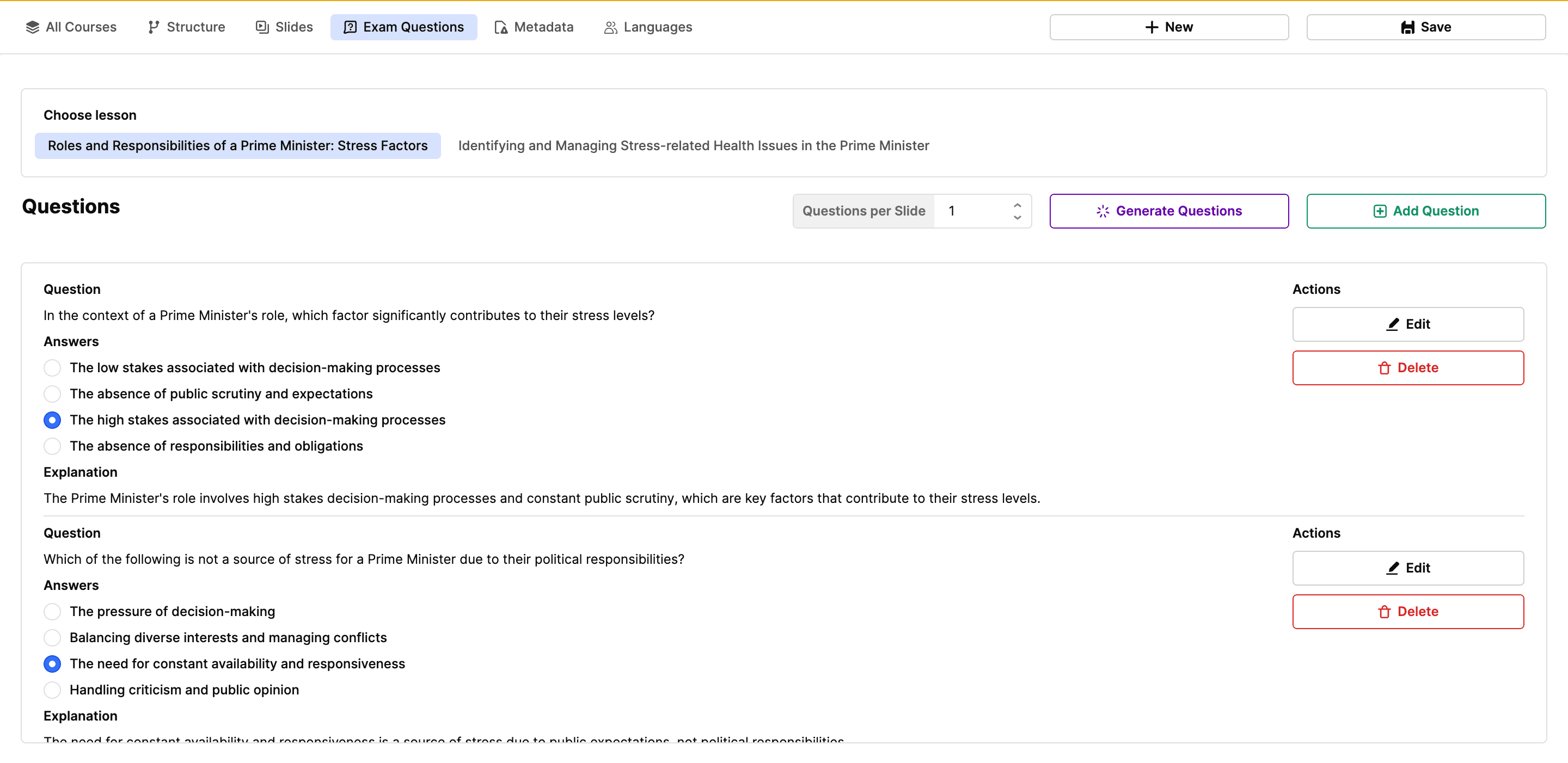Open the Exam Questions tab
The image size is (1568, 763).
[x=403, y=27]
